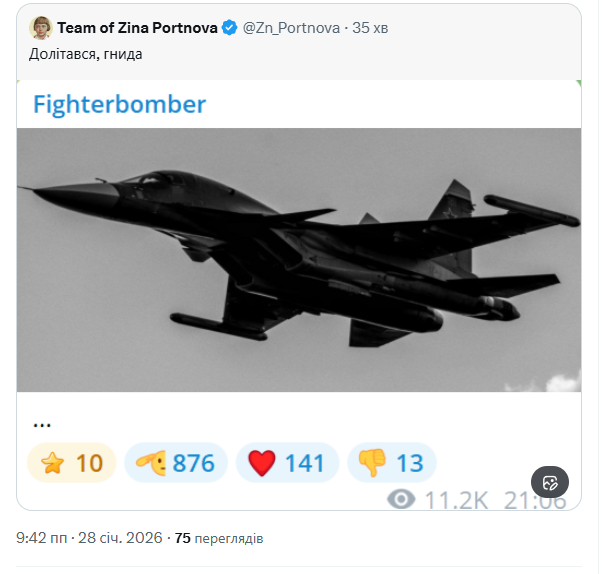Open the fighter jet photo

click(299, 259)
